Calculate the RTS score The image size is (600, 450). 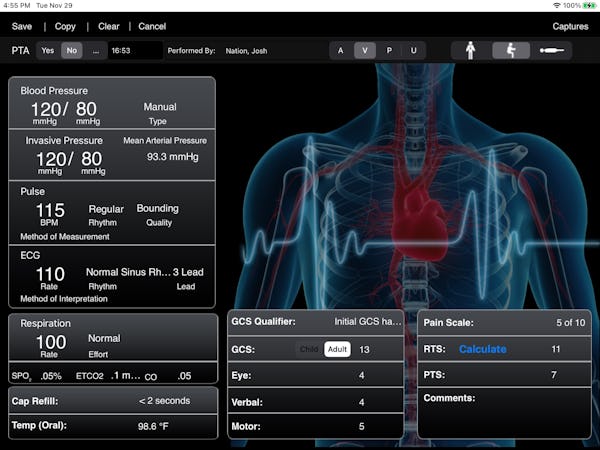click(483, 349)
